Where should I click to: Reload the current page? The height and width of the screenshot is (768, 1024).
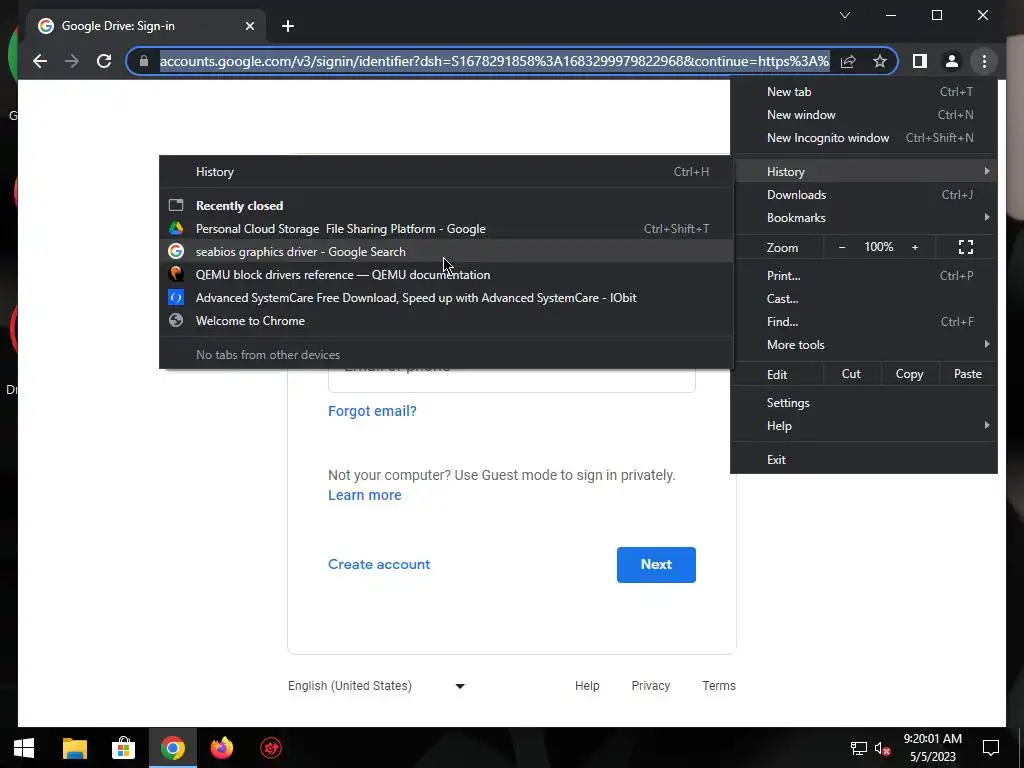[104, 61]
